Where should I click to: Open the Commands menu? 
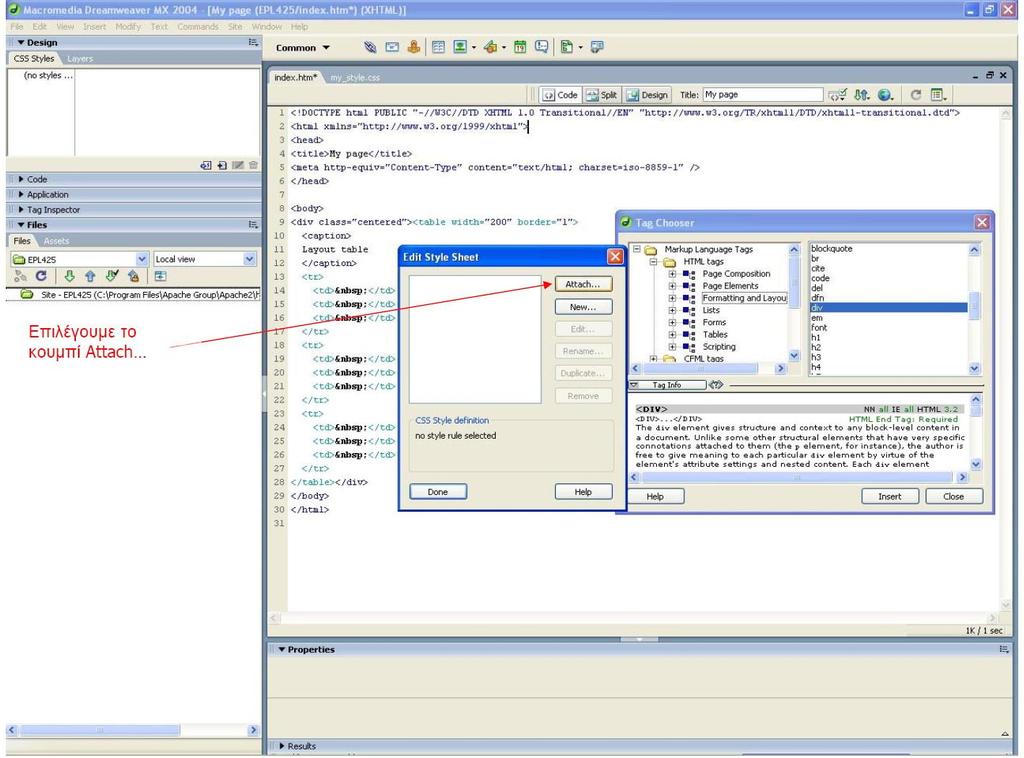click(197, 27)
